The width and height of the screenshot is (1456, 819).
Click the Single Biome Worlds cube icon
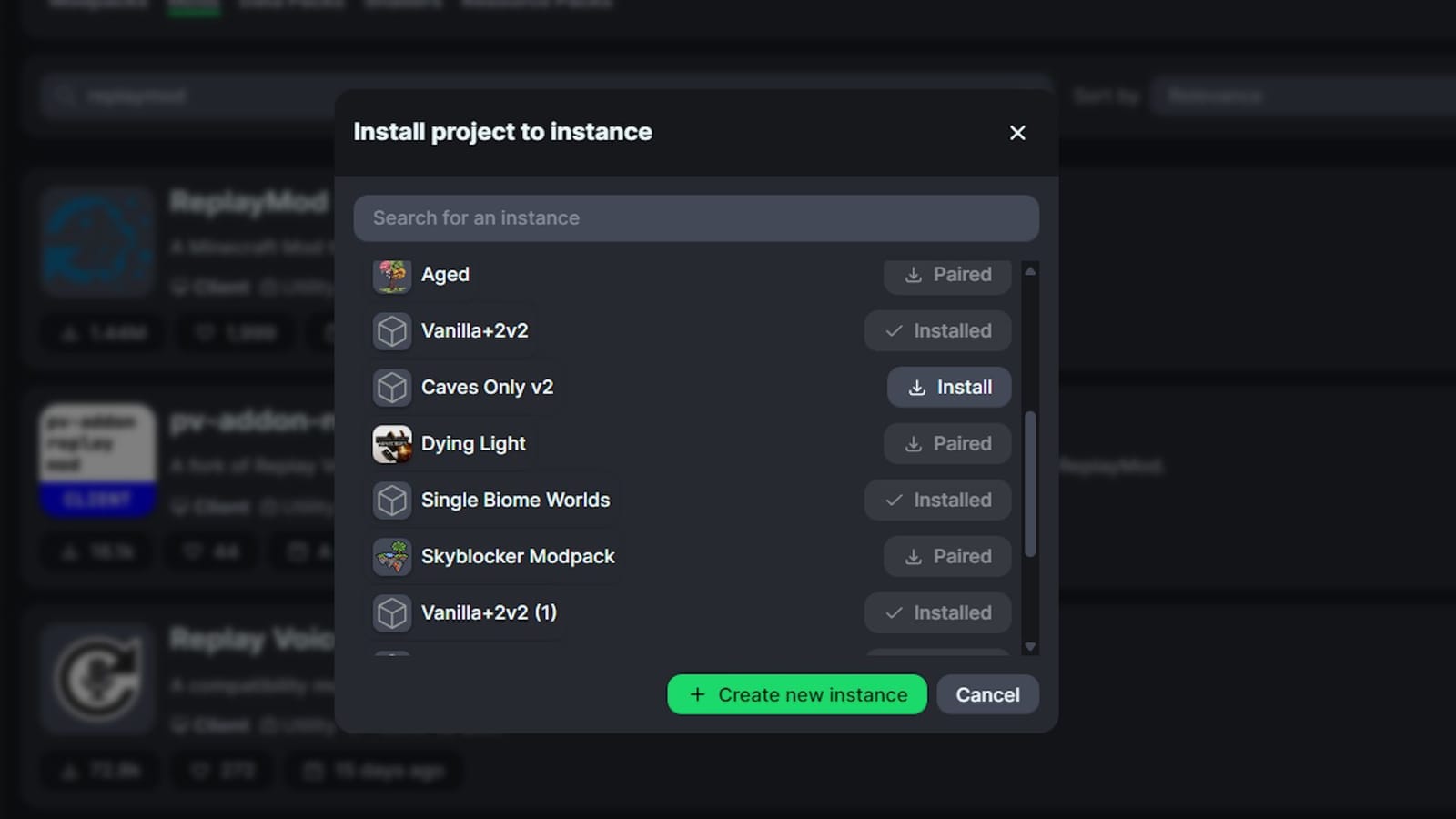pos(392,500)
